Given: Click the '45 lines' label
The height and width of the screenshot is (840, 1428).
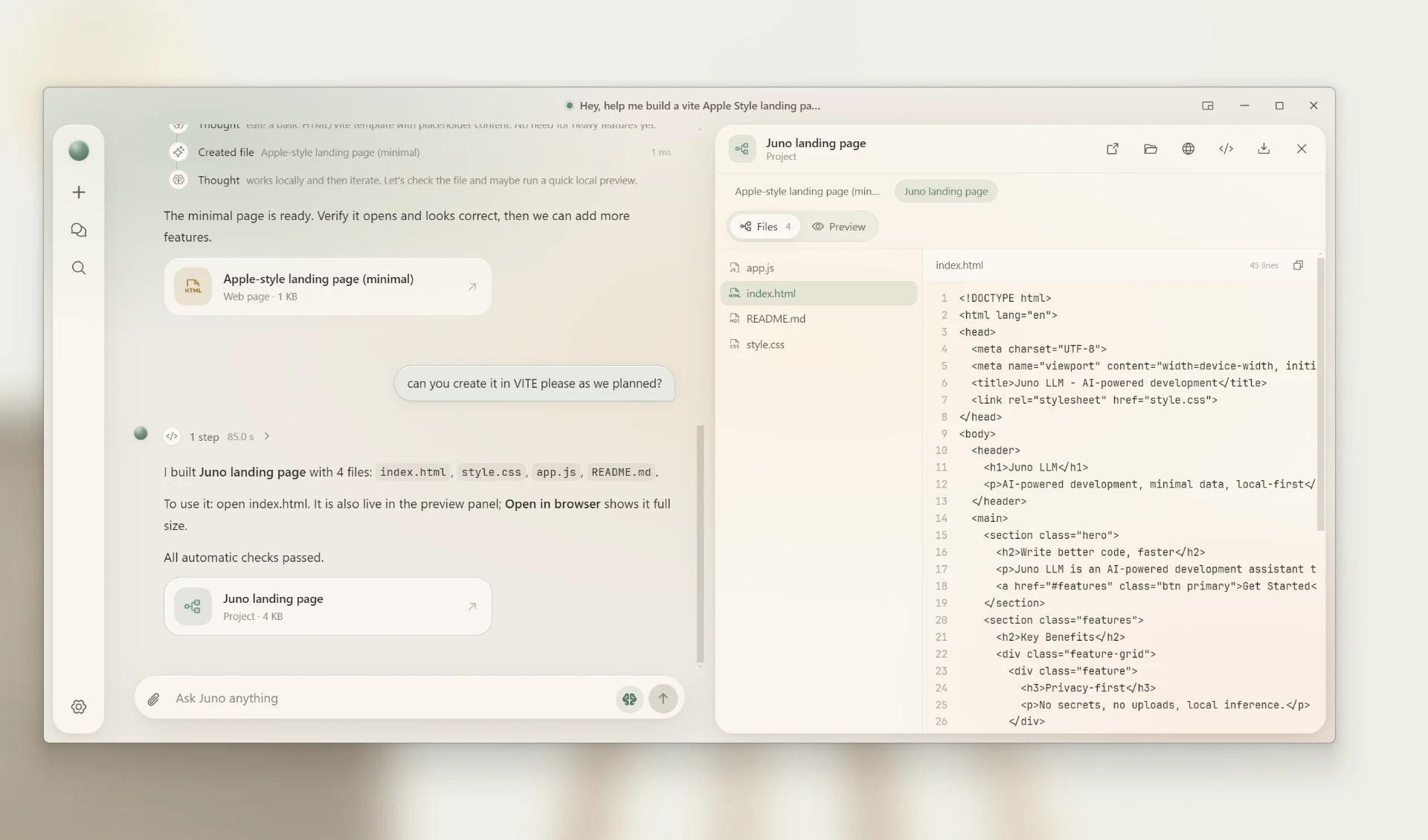Looking at the screenshot, I should tap(1264, 265).
